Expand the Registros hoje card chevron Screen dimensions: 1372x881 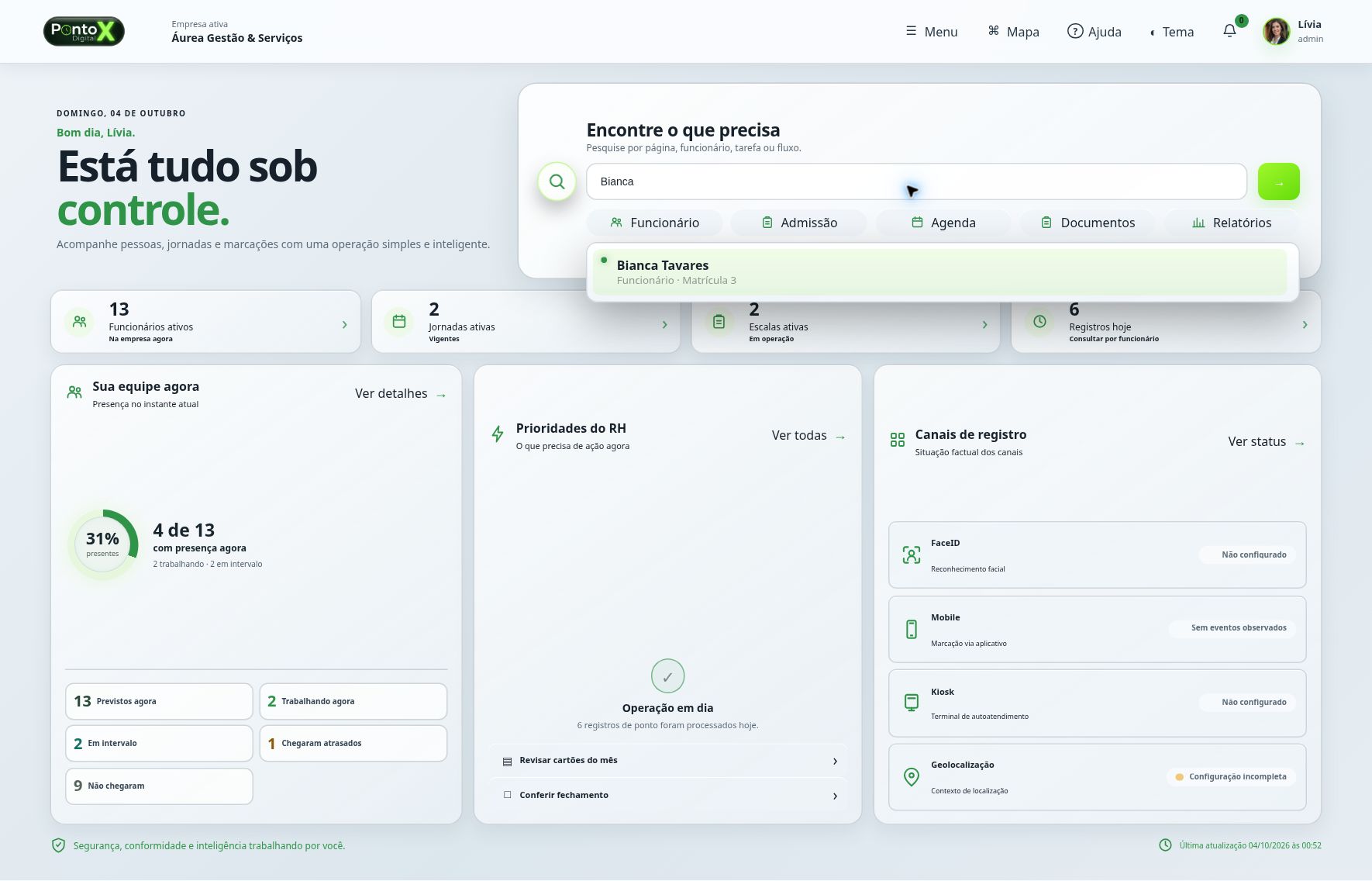pyautogui.click(x=1305, y=325)
